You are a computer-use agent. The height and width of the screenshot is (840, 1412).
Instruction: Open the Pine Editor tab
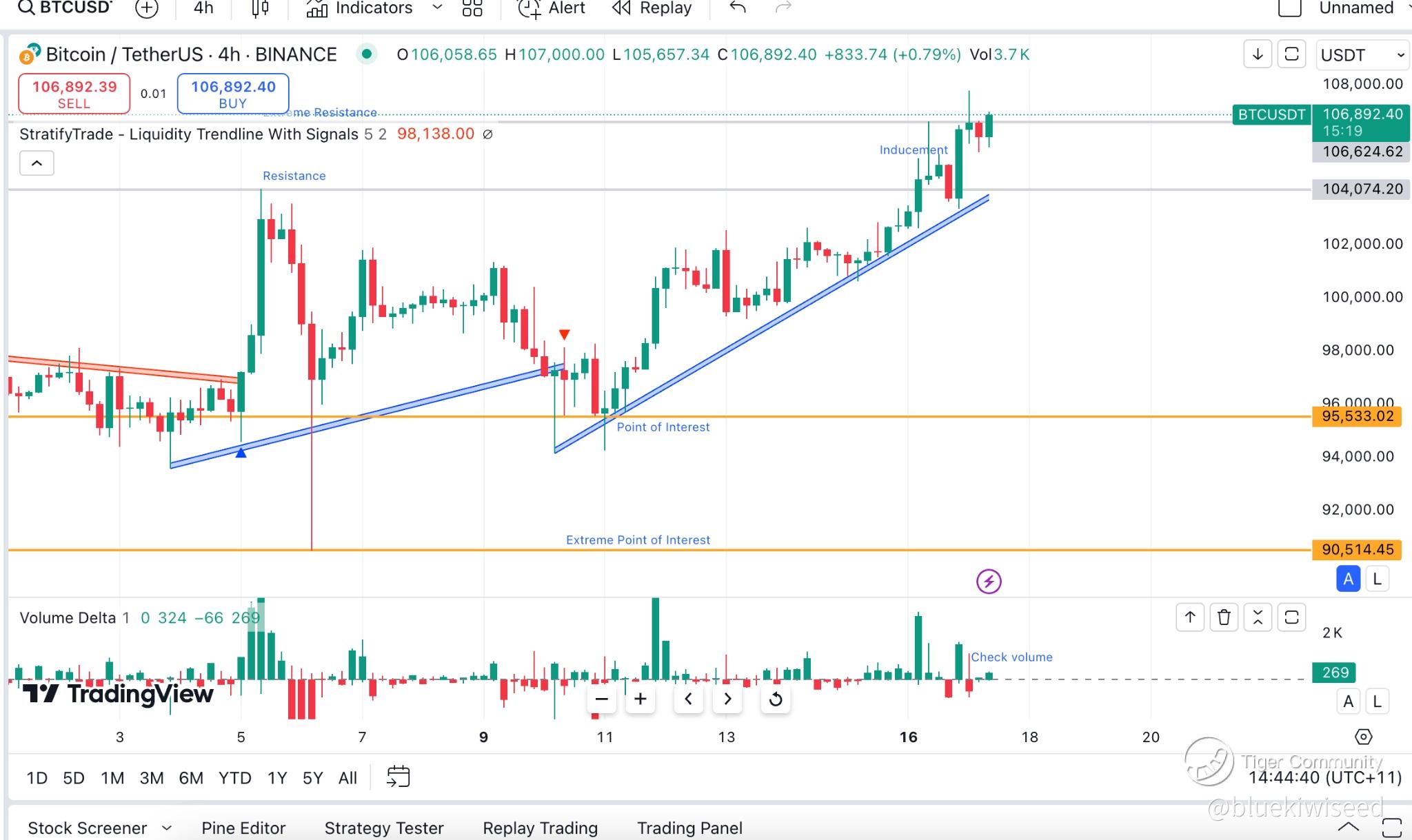(243, 828)
